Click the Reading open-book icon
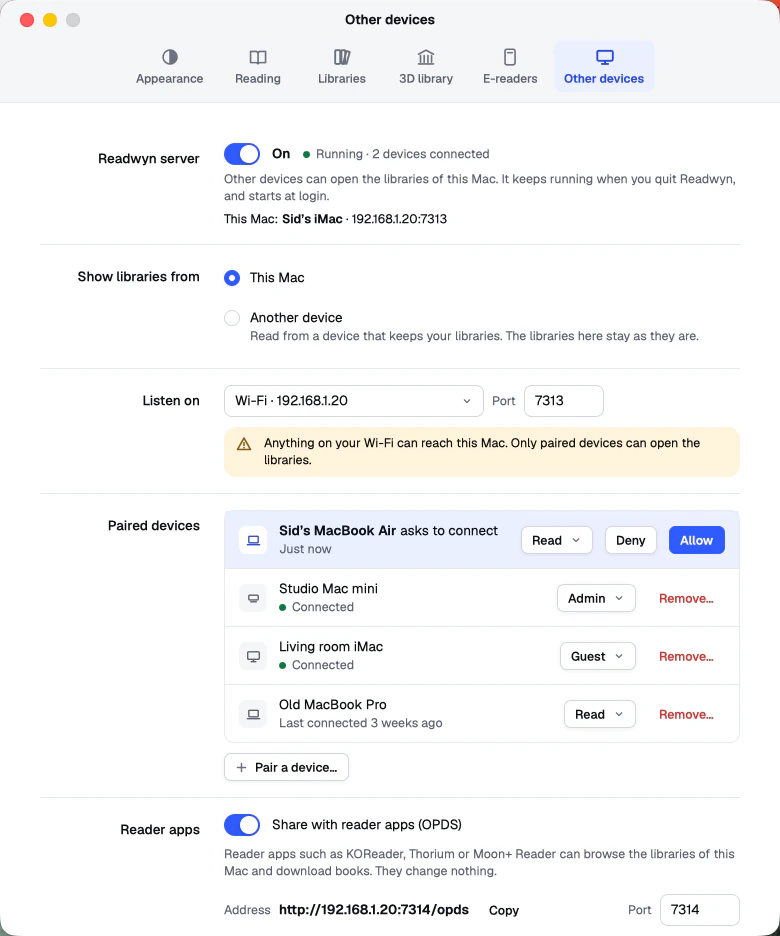The height and width of the screenshot is (936, 780). (258, 57)
